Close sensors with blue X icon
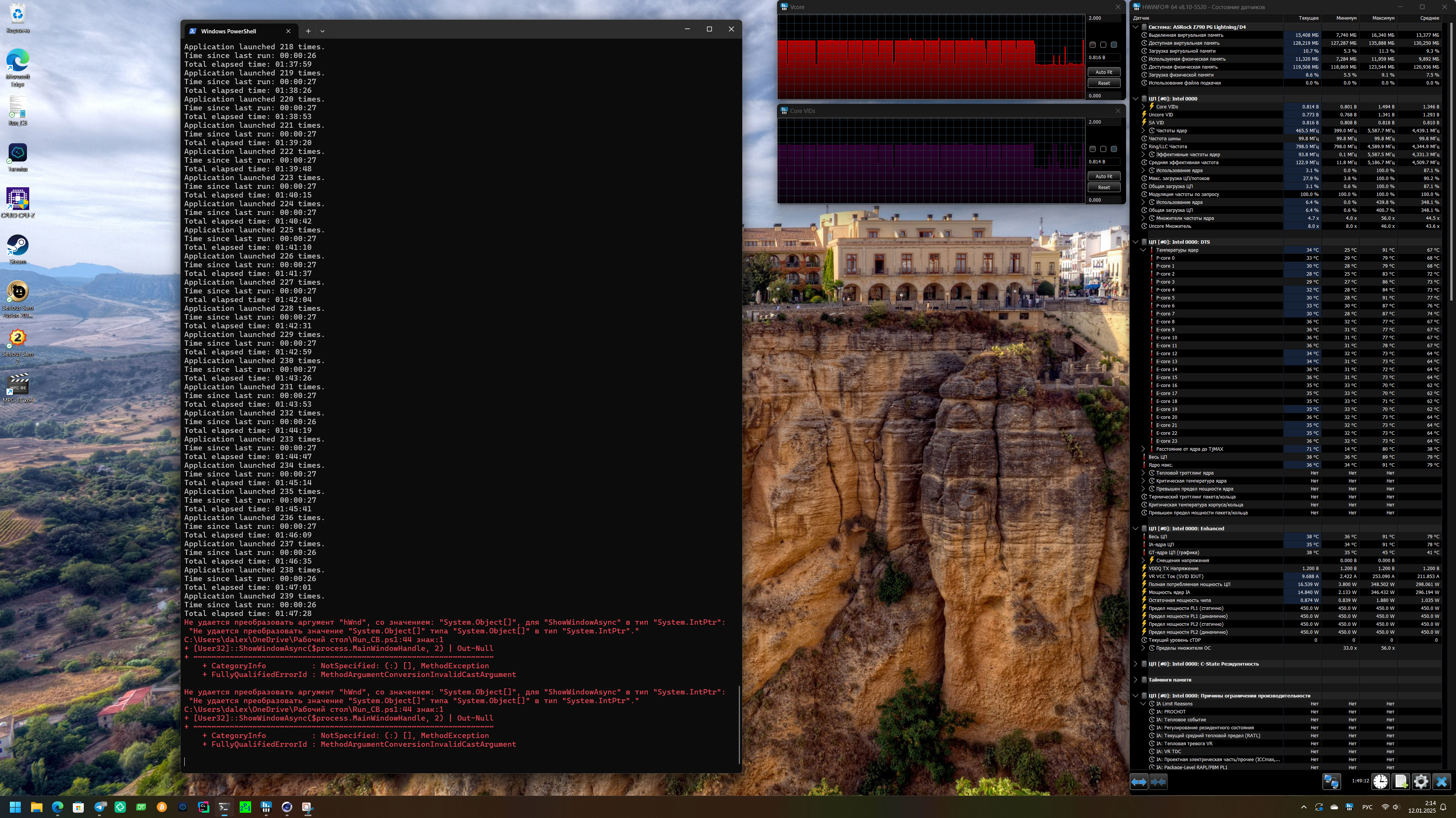The height and width of the screenshot is (818, 1456). pyautogui.click(x=1441, y=782)
